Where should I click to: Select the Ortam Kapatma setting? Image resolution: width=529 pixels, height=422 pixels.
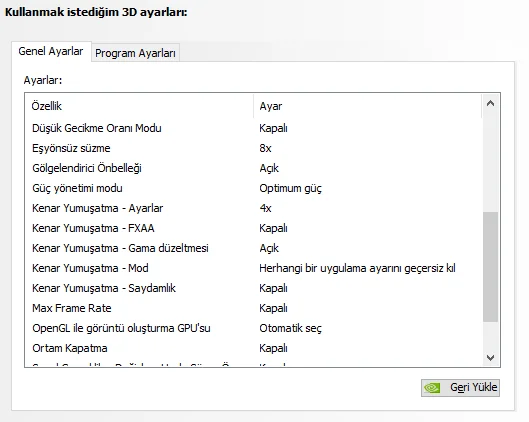[254, 348]
